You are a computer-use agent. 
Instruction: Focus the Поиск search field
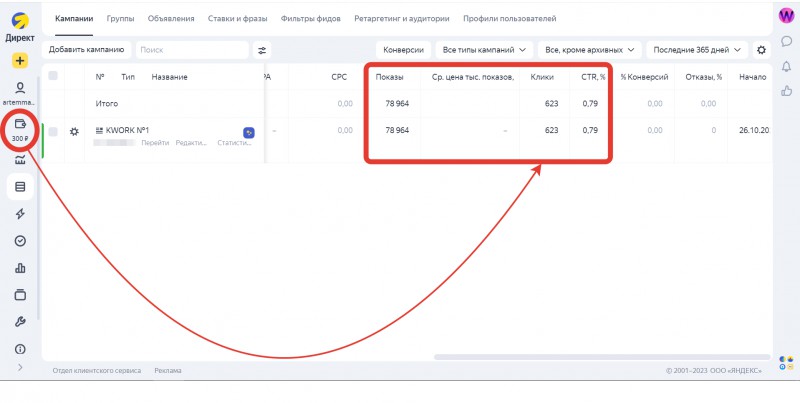coord(192,50)
